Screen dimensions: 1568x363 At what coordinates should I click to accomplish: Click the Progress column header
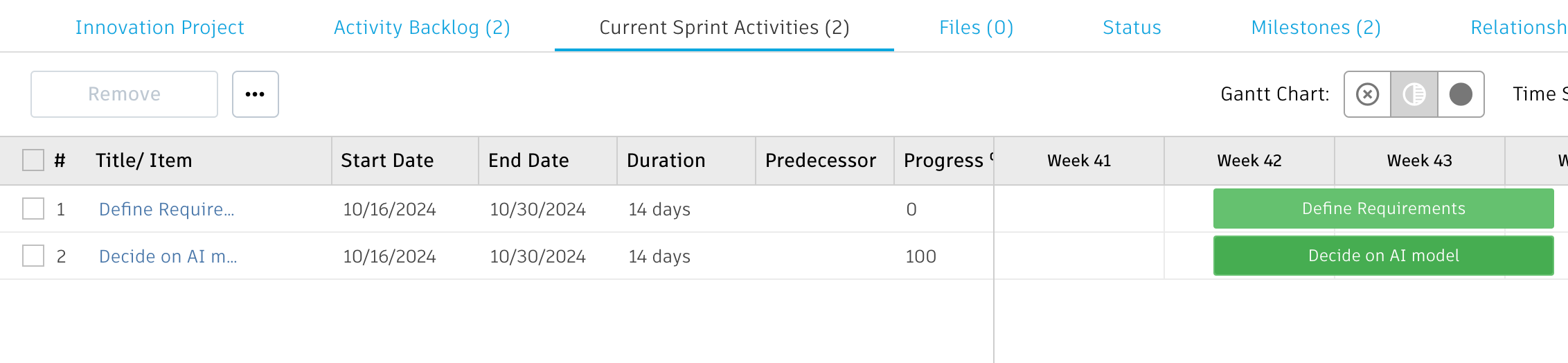[x=943, y=161]
